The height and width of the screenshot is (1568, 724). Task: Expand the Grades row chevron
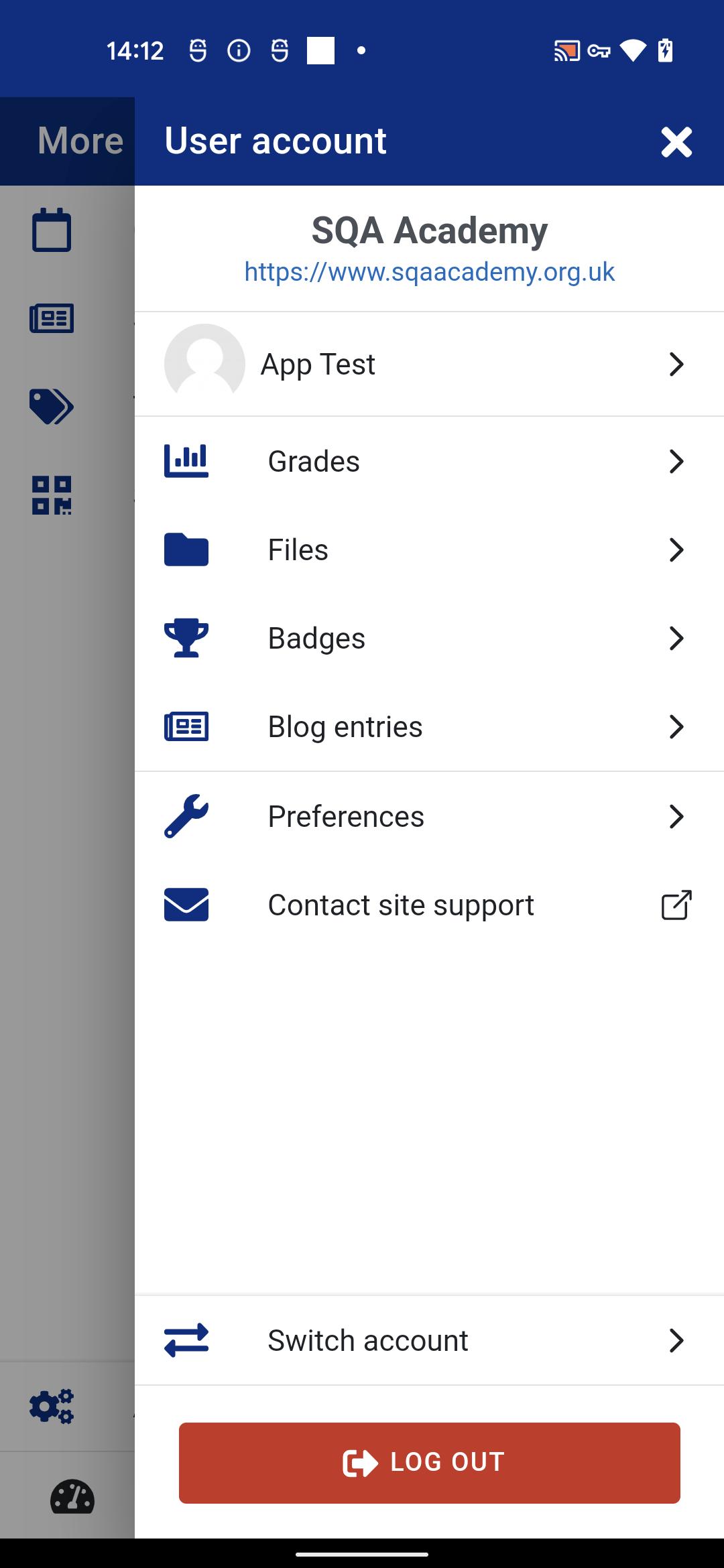[677, 461]
